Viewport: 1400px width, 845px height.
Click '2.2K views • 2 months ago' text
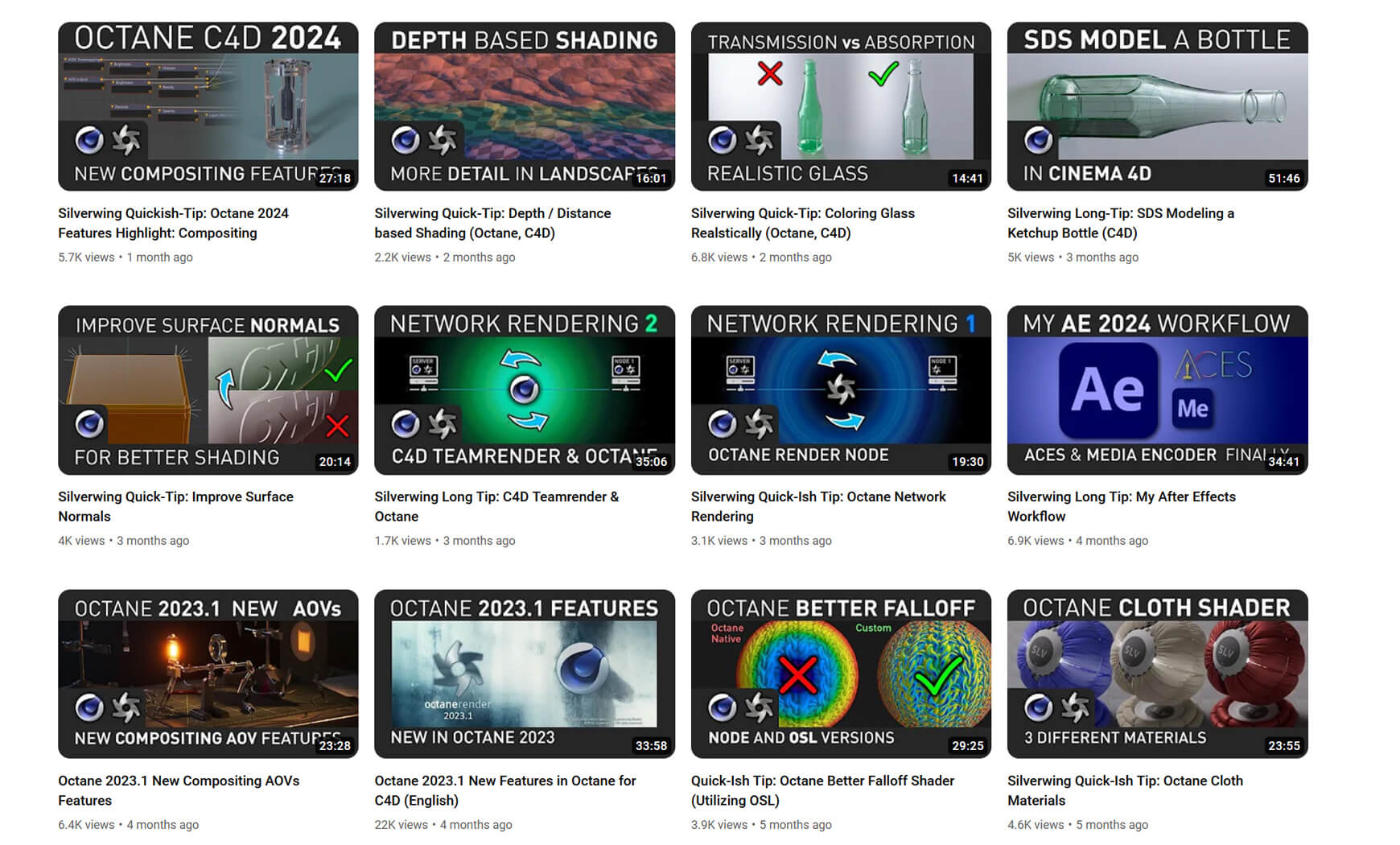tap(445, 258)
